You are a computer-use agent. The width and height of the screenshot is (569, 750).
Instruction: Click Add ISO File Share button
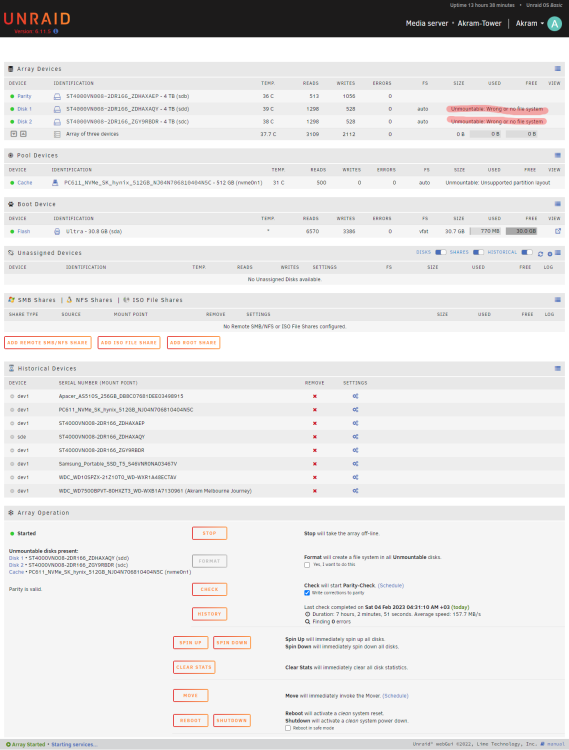[129, 342]
